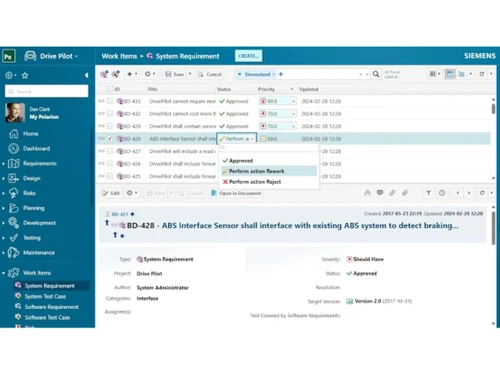500x375 pixels.
Task: Open the sidebar settings gear menu
Action: (9, 75)
